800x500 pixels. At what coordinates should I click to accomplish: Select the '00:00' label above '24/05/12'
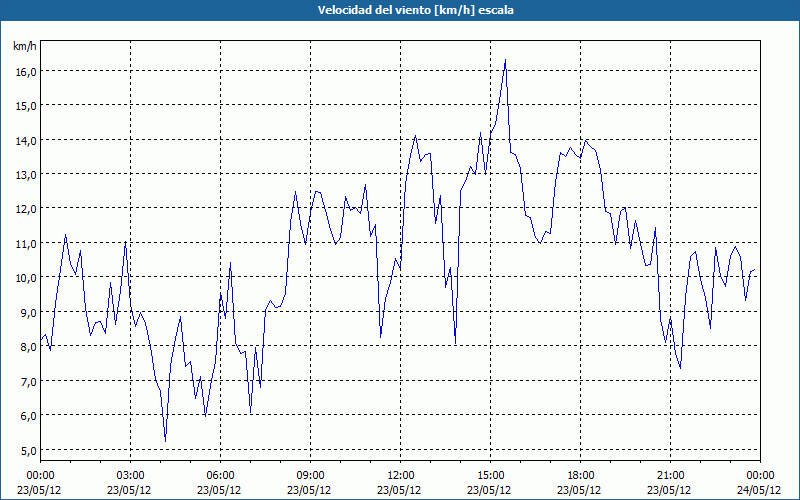pyautogui.click(x=761, y=476)
